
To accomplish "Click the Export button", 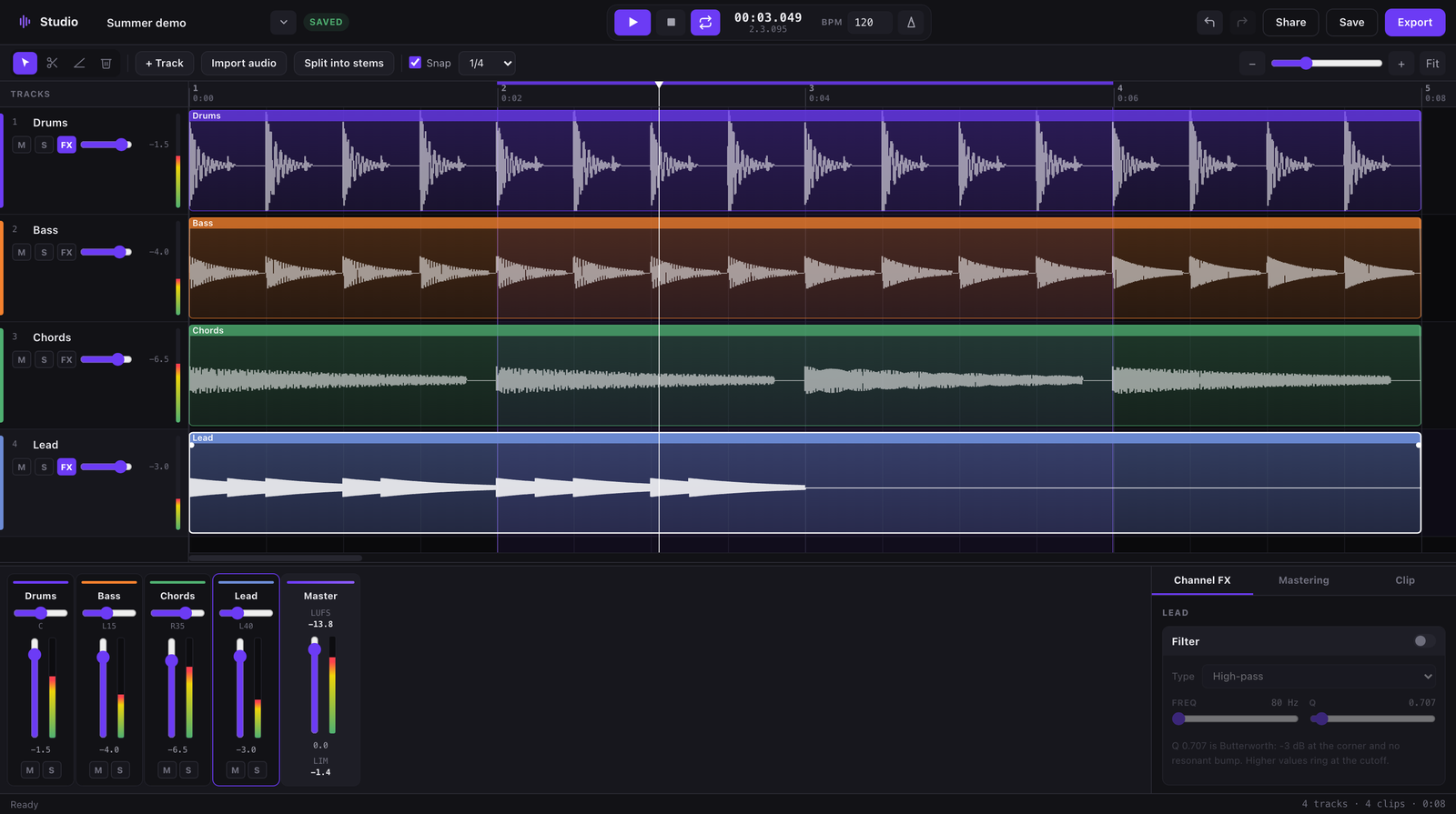I will click(x=1415, y=22).
